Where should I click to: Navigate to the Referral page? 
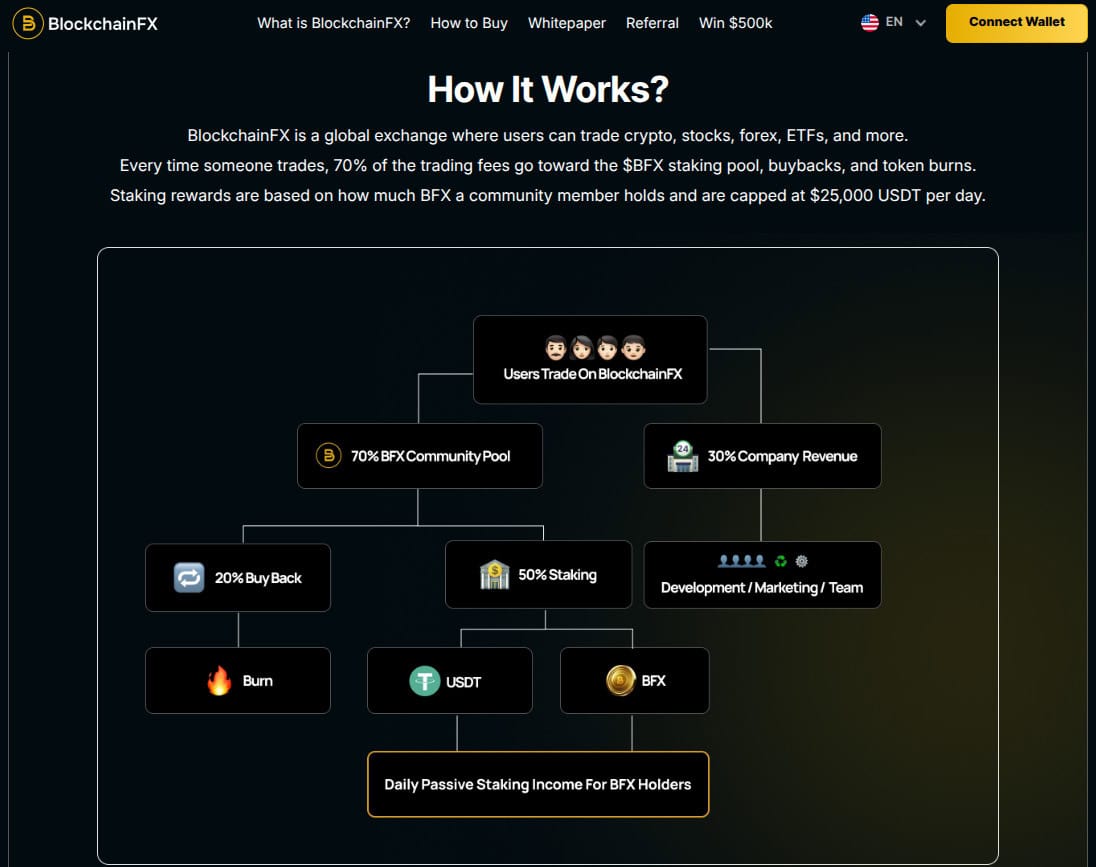click(652, 23)
